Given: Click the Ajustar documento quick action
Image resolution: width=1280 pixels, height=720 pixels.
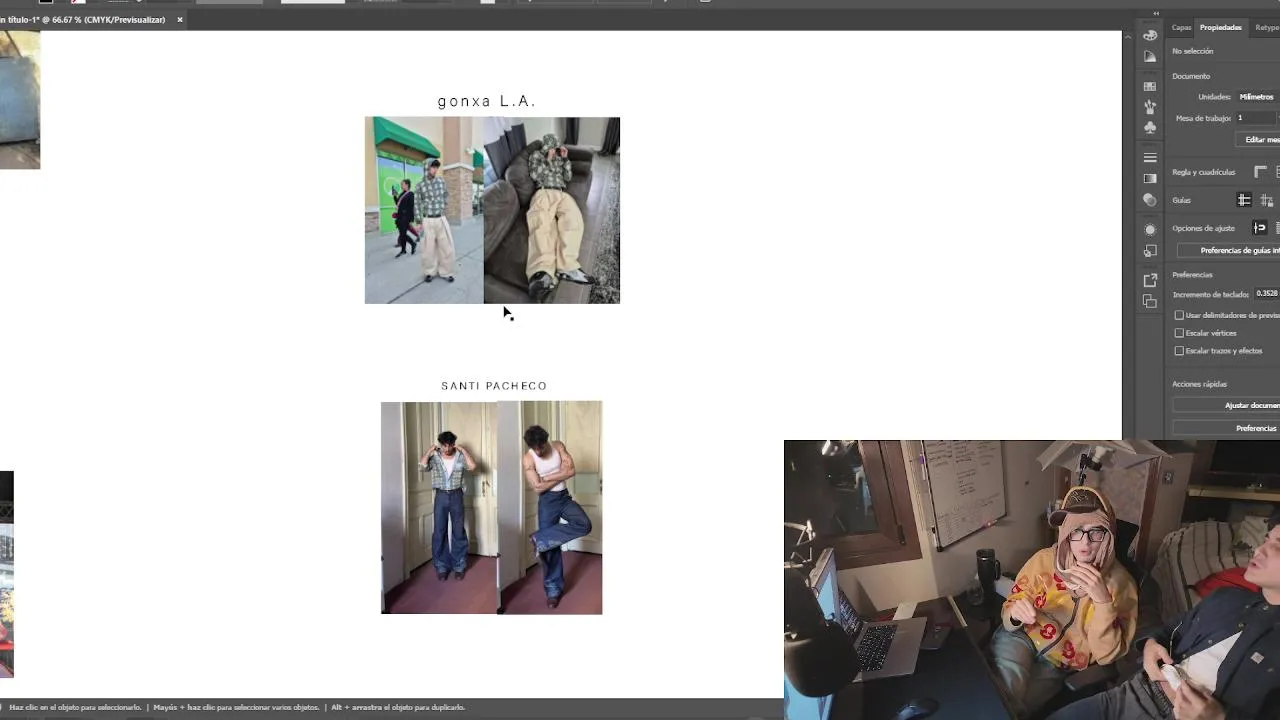Looking at the screenshot, I should tap(1226, 405).
